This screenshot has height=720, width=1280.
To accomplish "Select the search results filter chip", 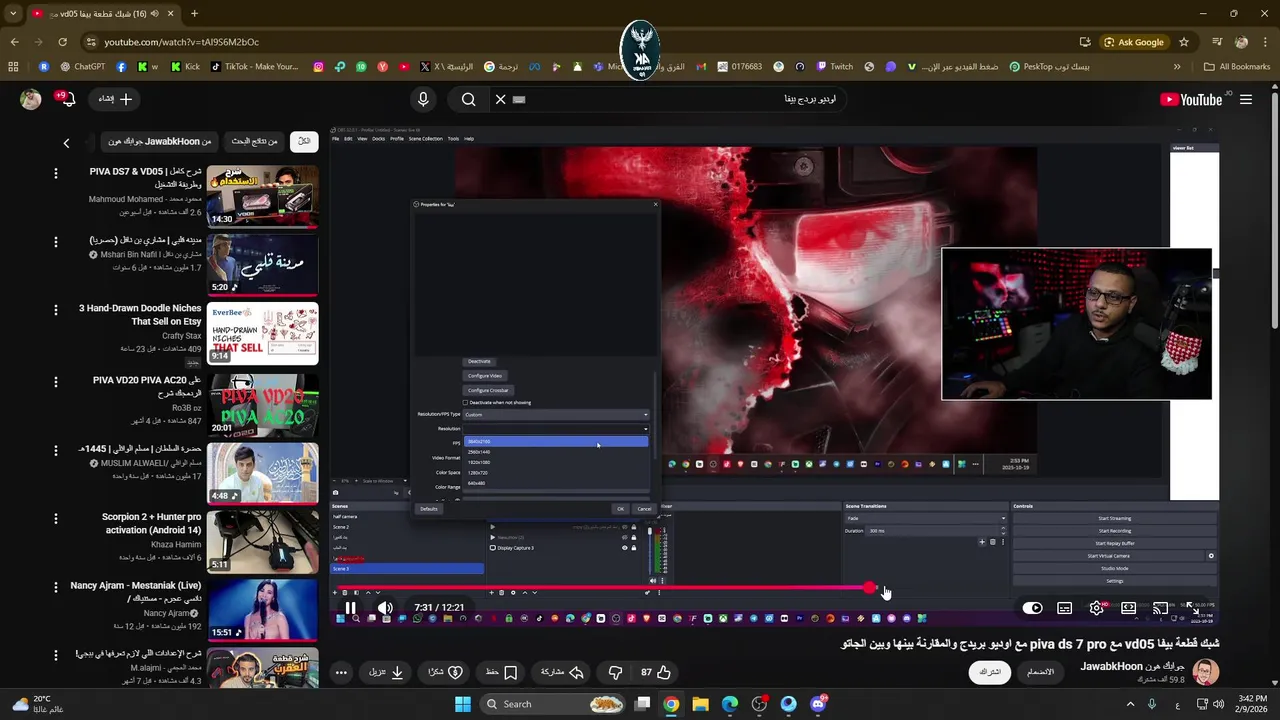I will (255, 141).
